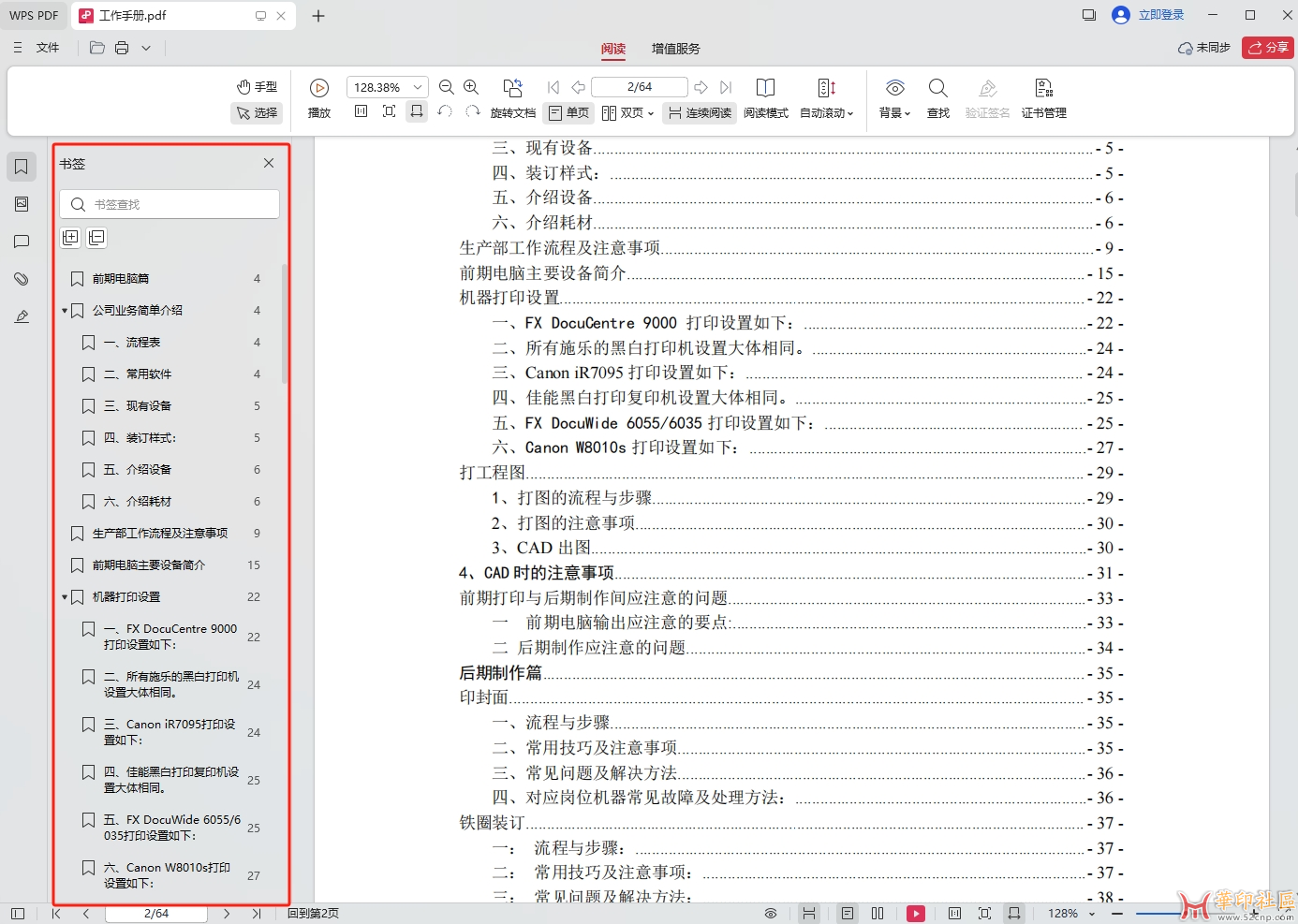Click the 2/64 page number field in ribbon
The width and height of the screenshot is (1298, 924).
coord(640,87)
